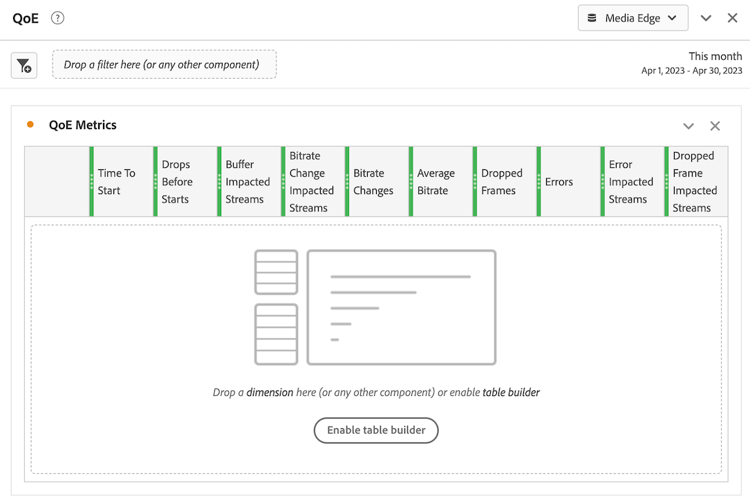
Task: Collapse the QoE panel with top chevron
Action: 706,18
